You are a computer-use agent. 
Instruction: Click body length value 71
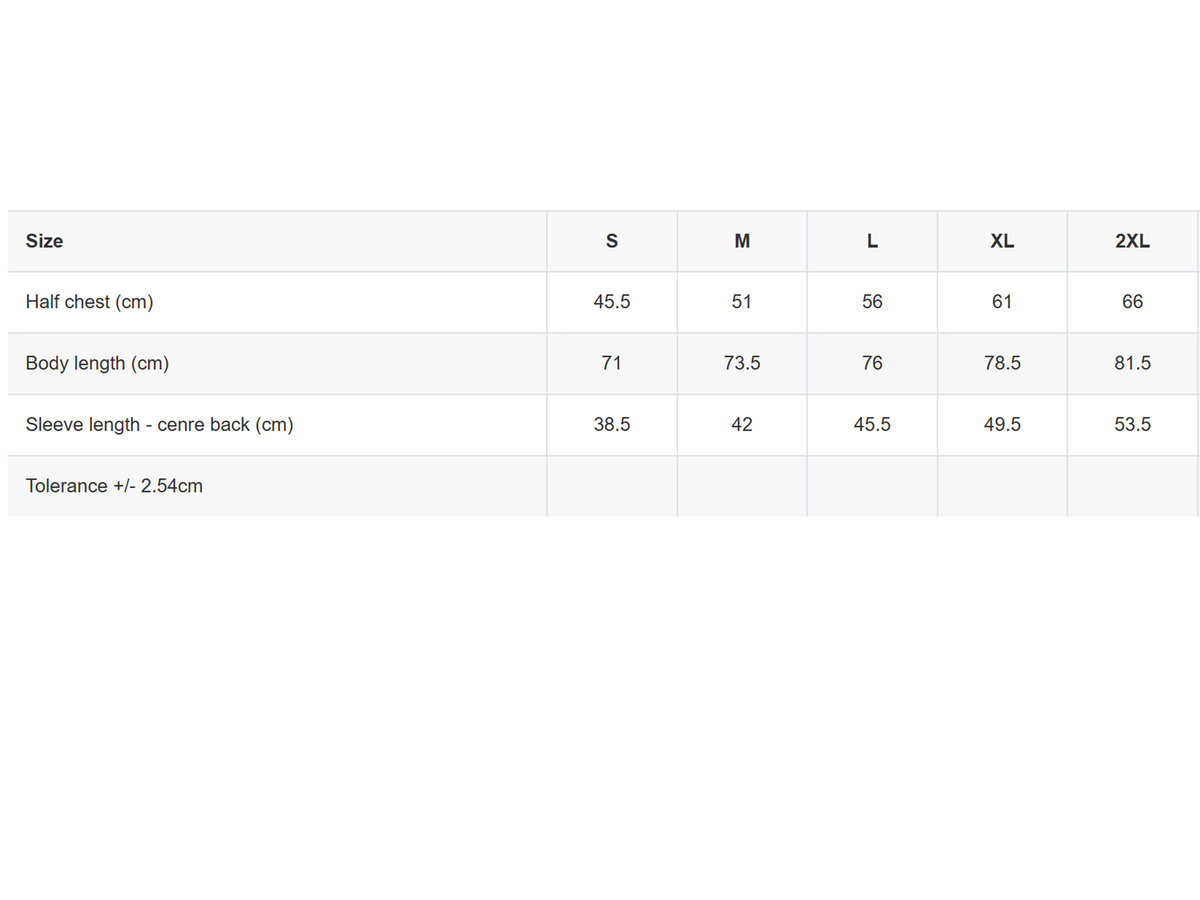click(x=612, y=363)
